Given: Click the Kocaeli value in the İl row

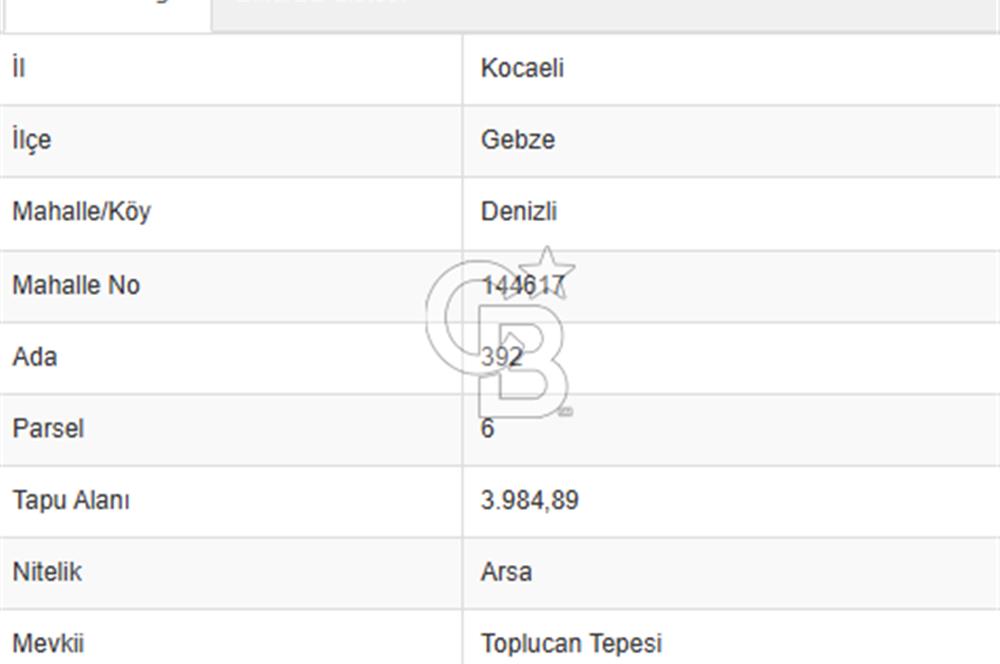Looking at the screenshot, I should pyautogui.click(x=522, y=68).
